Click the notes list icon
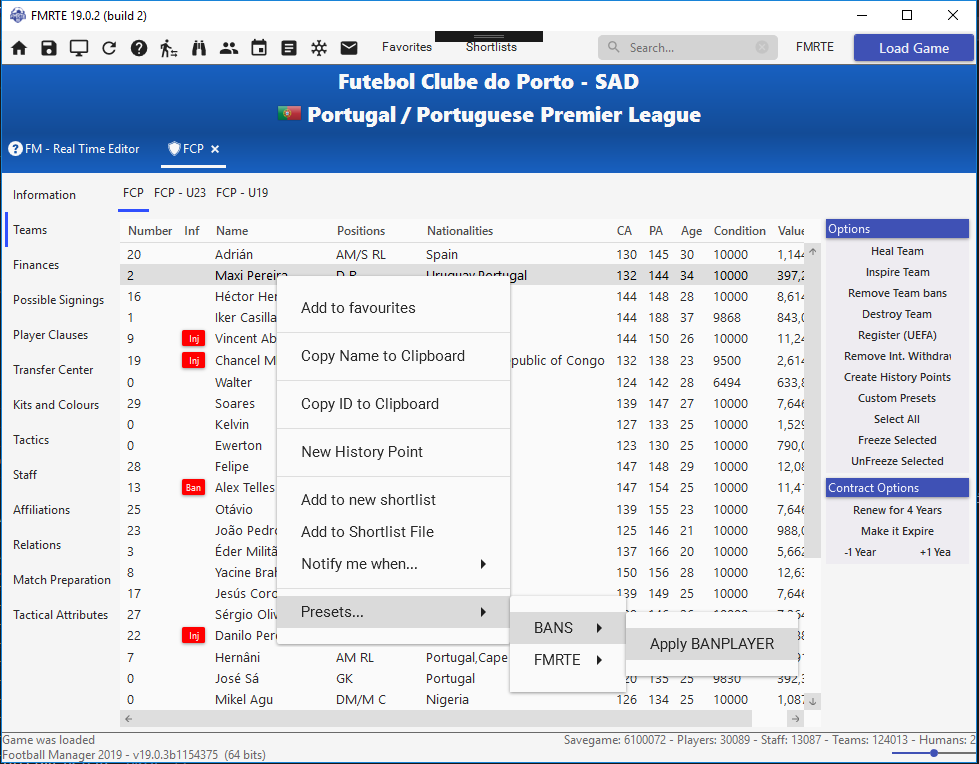The image size is (979, 764). pyautogui.click(x=288, y=48)
